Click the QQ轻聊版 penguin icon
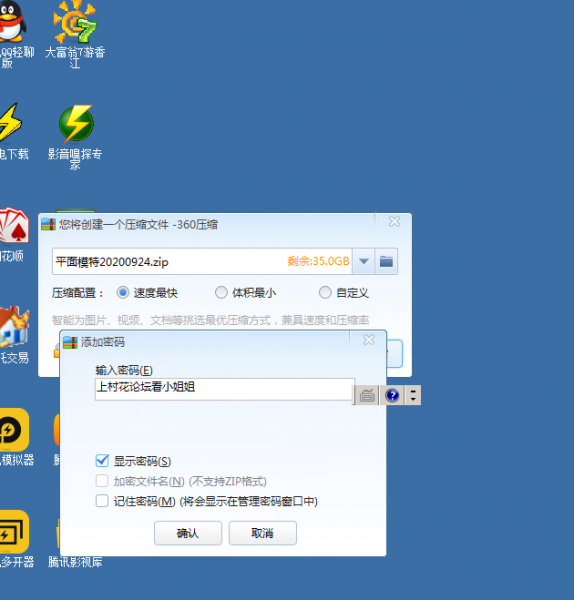This screenshot has width=574, height=600. [x=11, y=21]
